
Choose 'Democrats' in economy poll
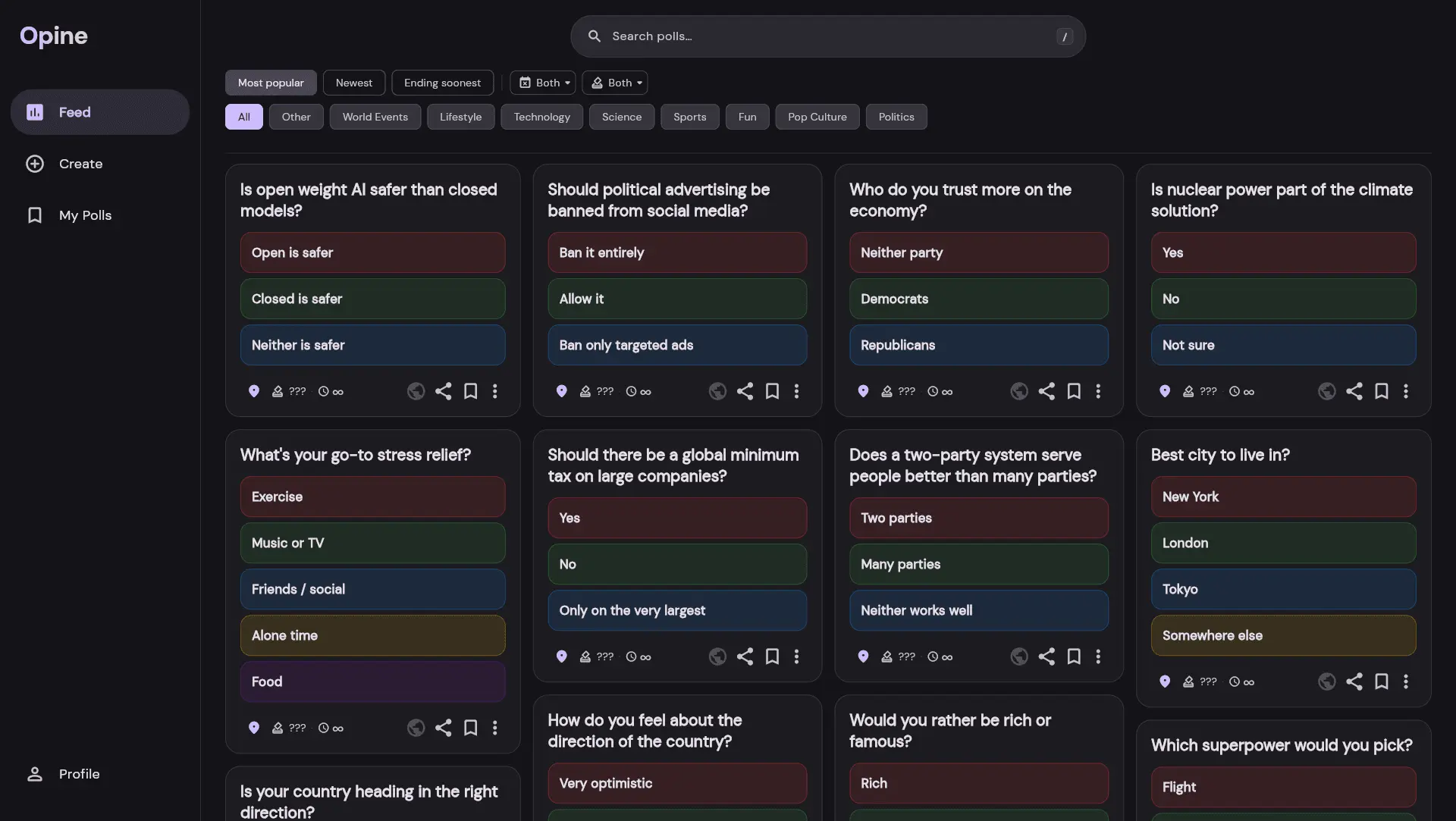[x=979, y=299]
